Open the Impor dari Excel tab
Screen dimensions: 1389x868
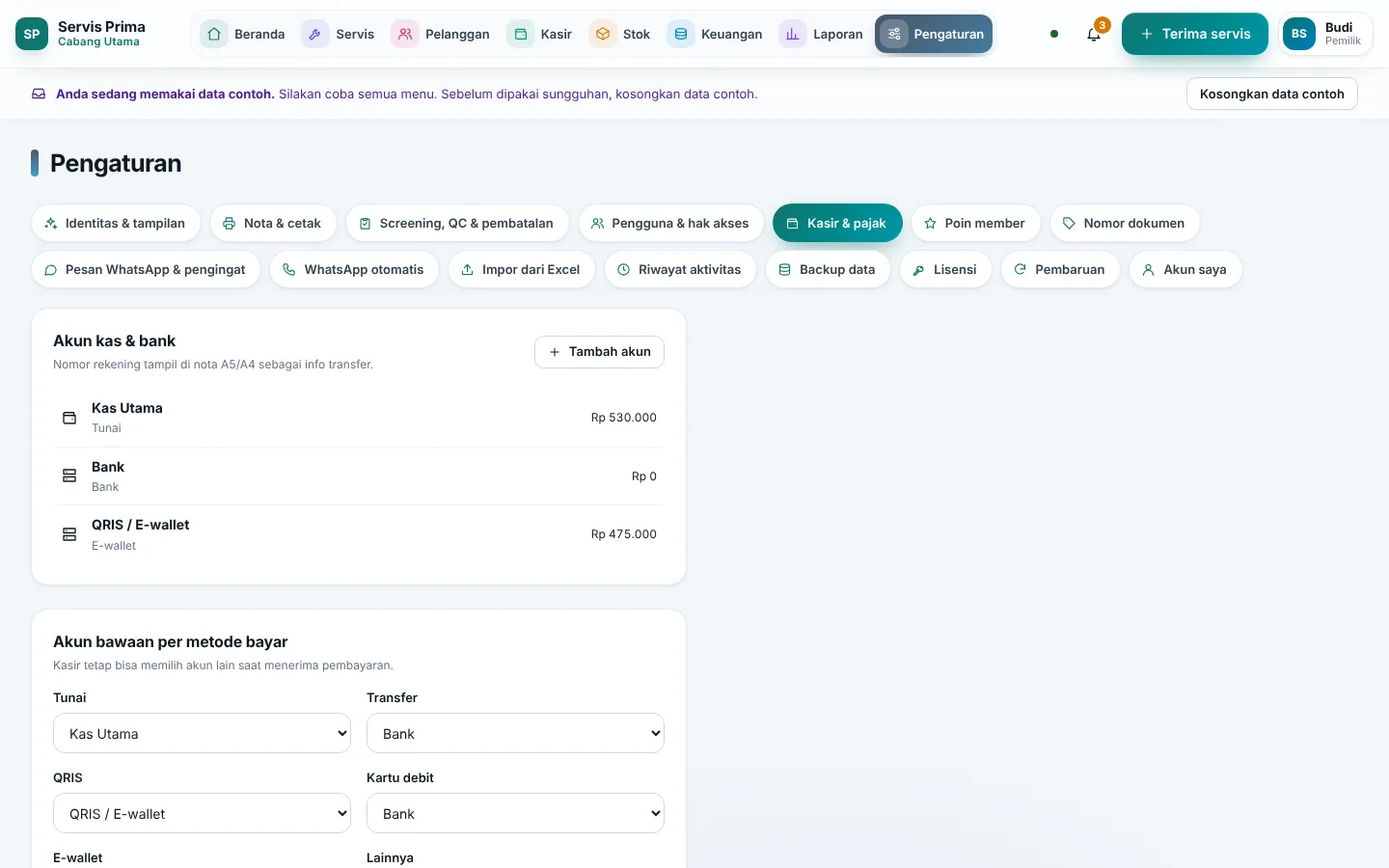click(522, 270)
